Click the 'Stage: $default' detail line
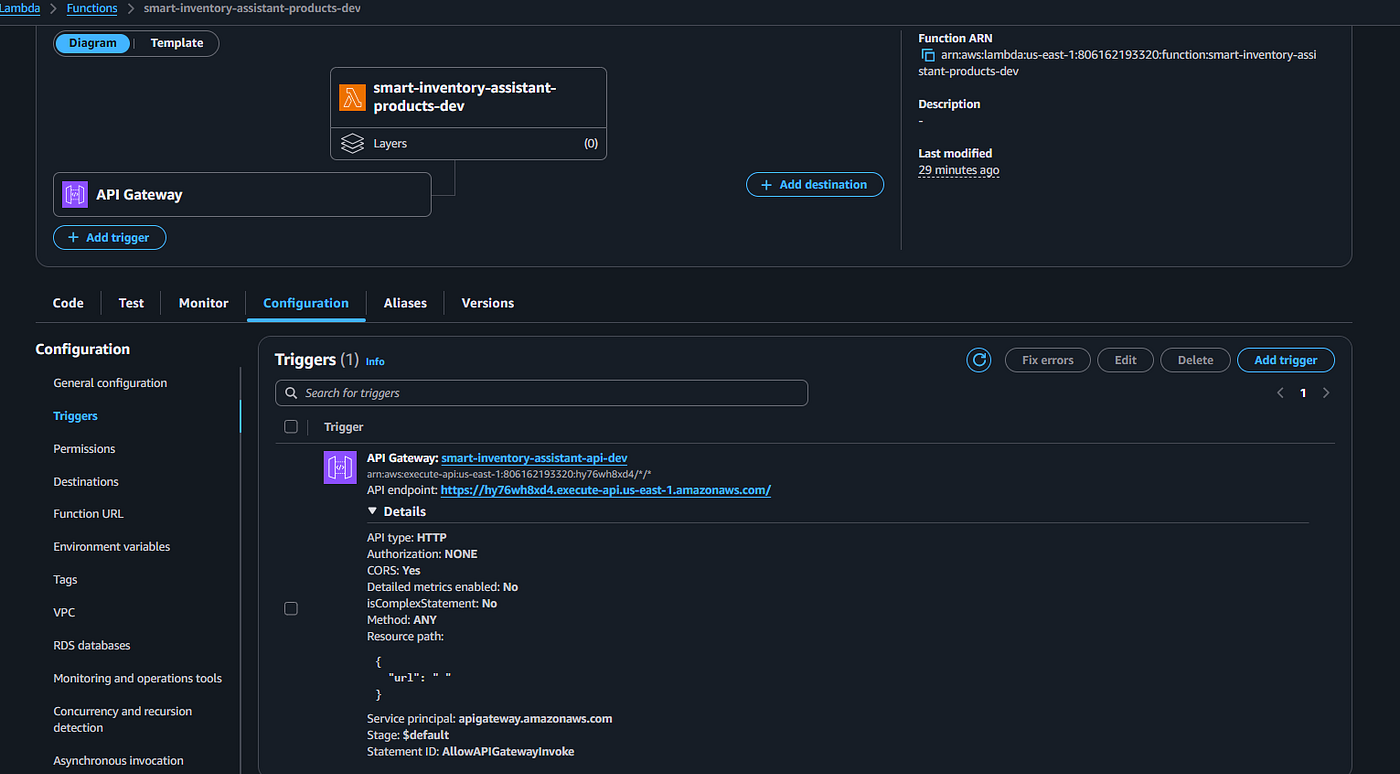Viewport: 1400px width, 774px height. (407, 734)
